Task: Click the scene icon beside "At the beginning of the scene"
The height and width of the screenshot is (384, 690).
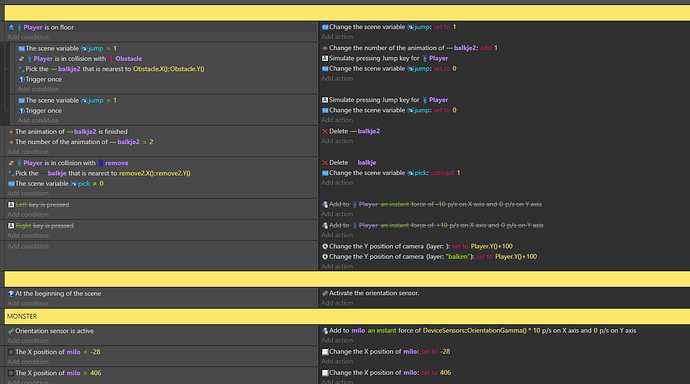Action: click(x=11, y=293)
